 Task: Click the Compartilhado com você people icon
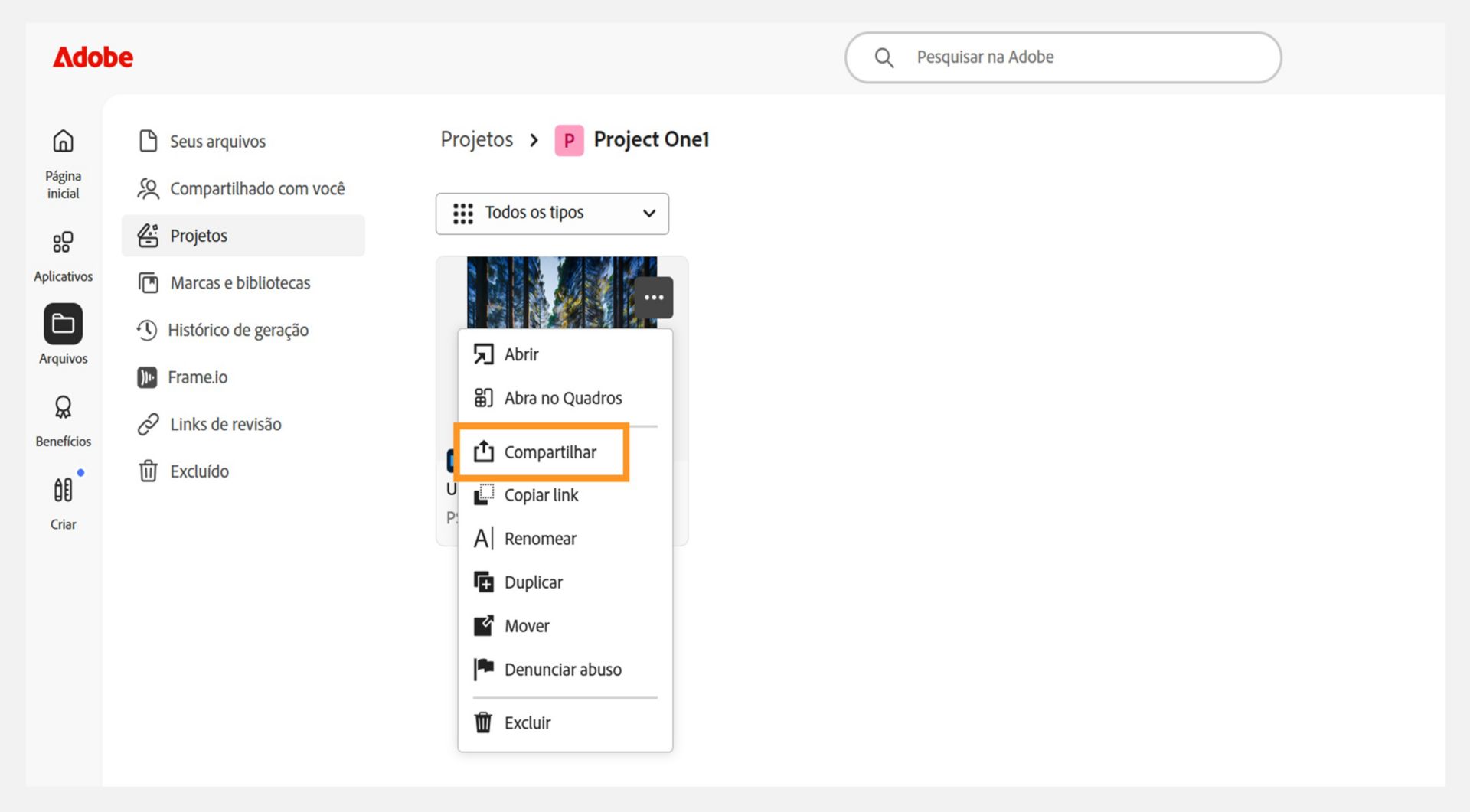(148, 188)
